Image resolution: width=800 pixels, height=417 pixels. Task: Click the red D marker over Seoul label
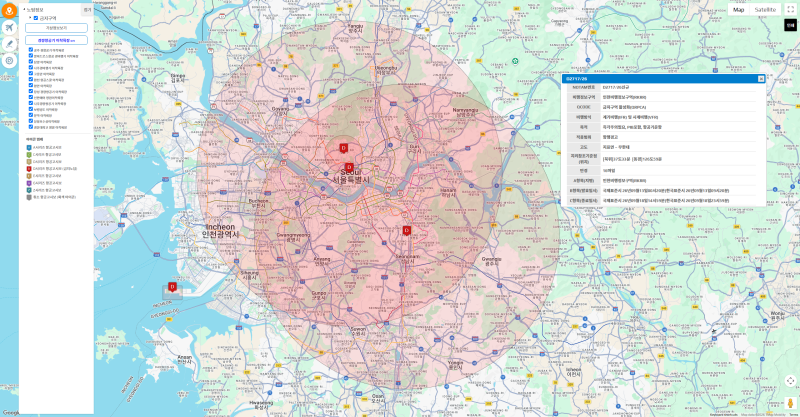pyautogui.click(x=349, y=167)
